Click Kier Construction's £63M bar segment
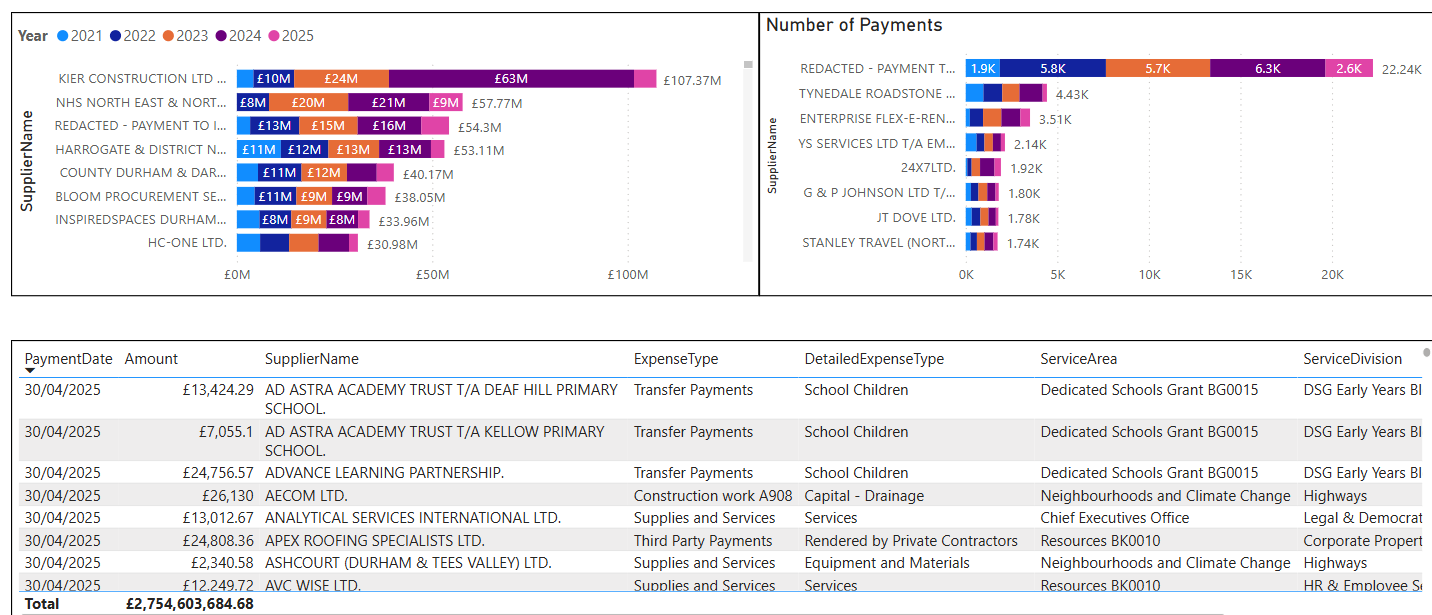Viewport: 1432px width, 615px height. pyautogui.click(x=511, y=79)
